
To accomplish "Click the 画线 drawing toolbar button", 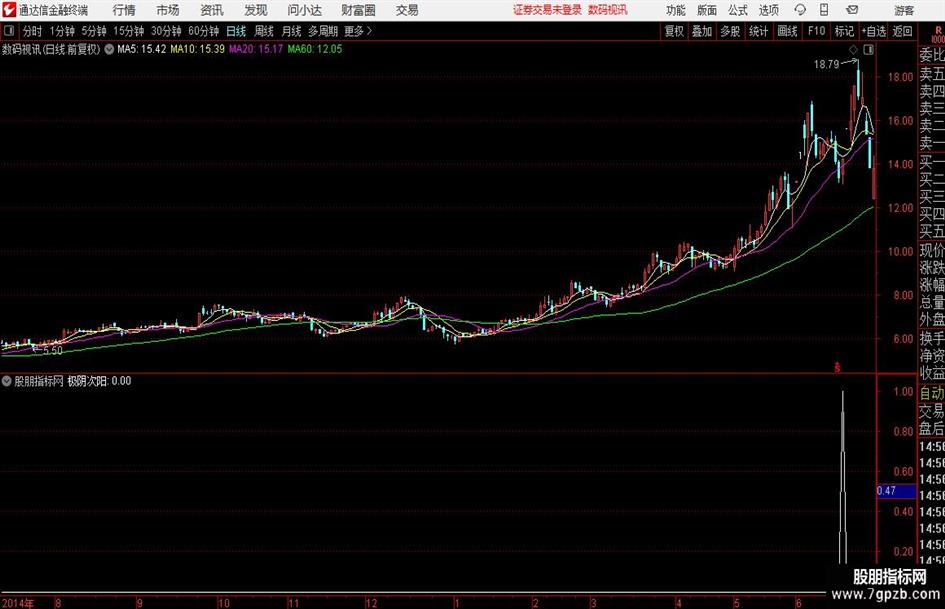I will [788, 31].
